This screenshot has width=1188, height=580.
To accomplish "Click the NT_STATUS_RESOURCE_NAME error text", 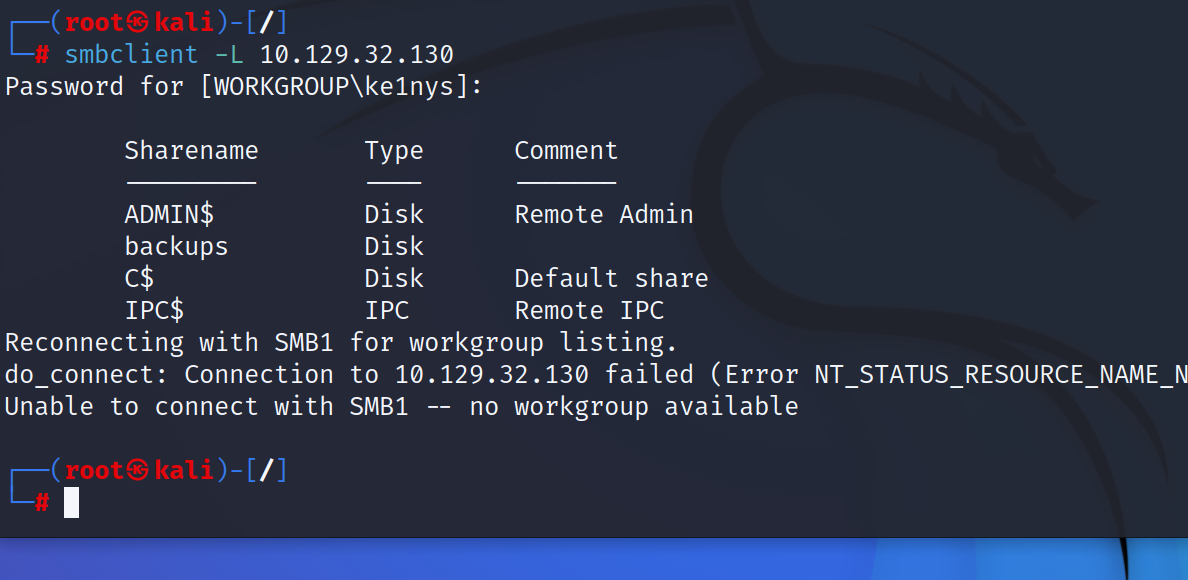I will point(1001,374).
